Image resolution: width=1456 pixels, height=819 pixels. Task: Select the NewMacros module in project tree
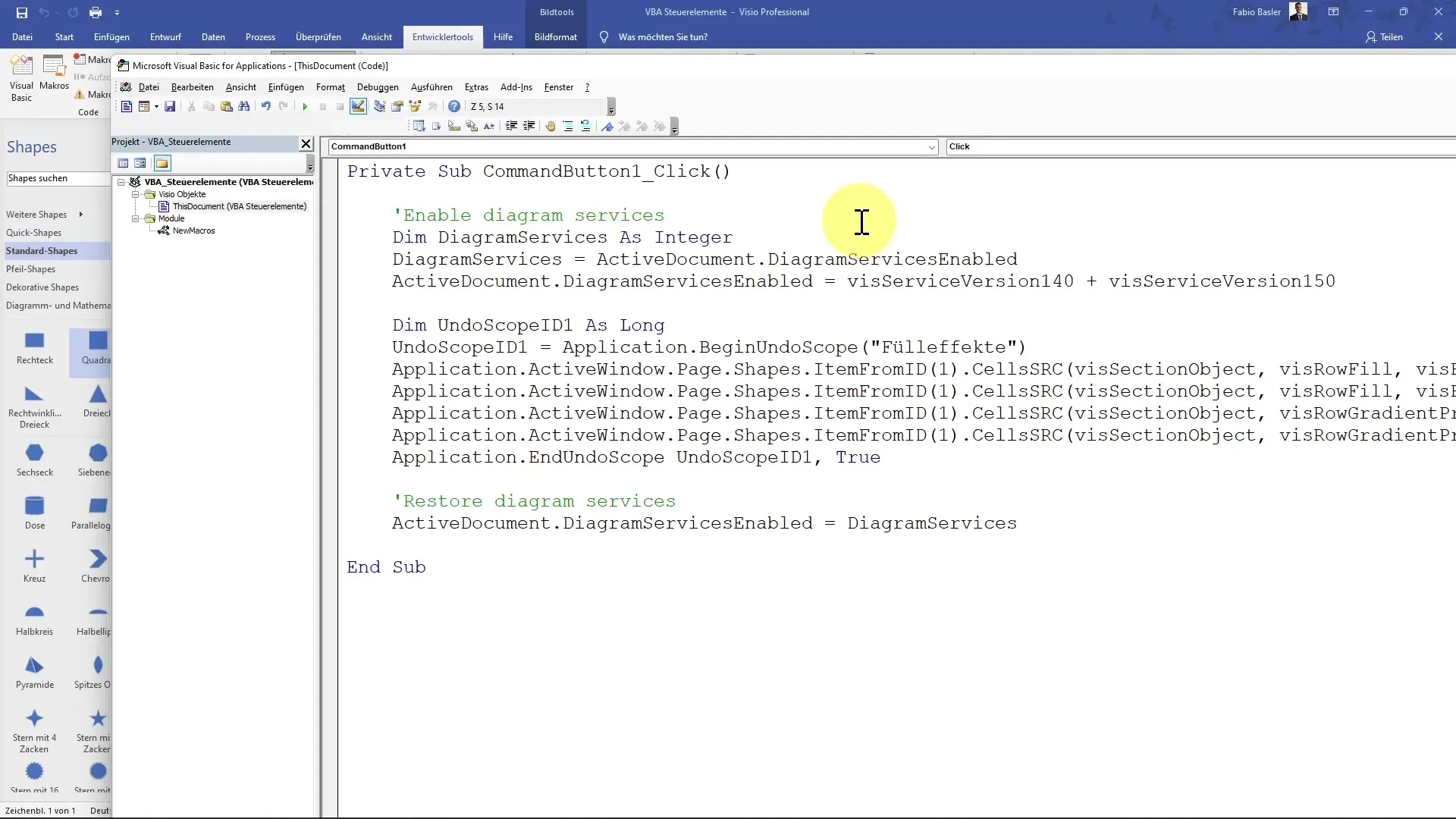(x=187, y=231)
